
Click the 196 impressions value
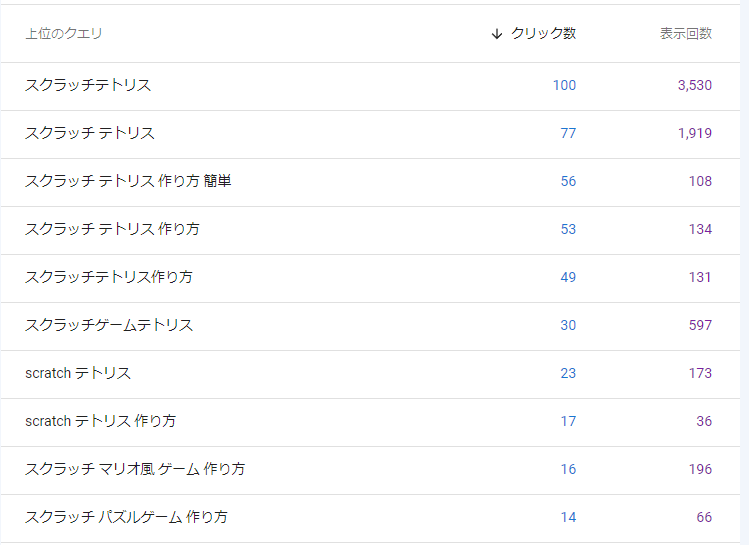point(700,470)
